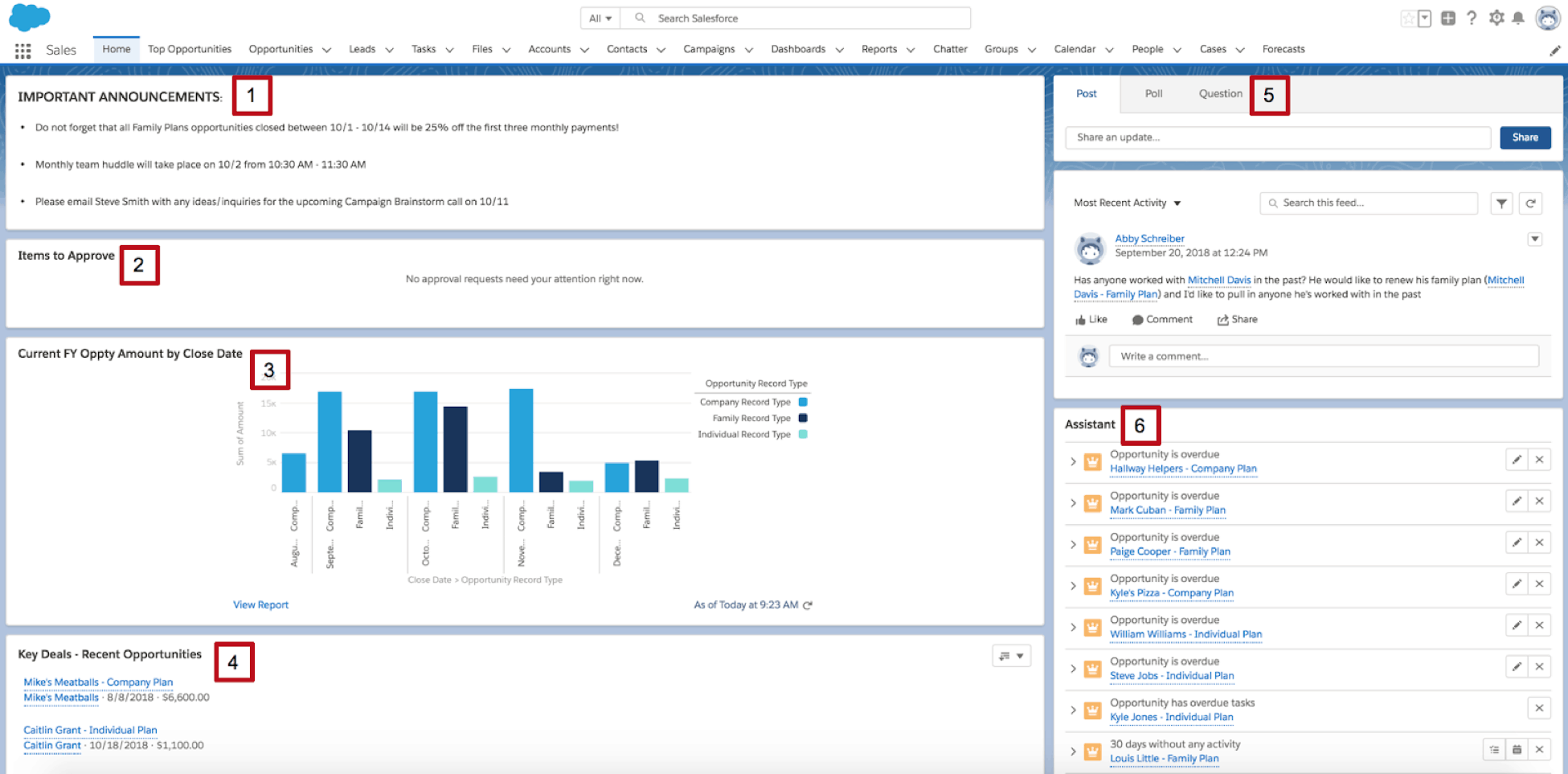Viewport: 1568px width, 774px height.
Task: Open Mike's Meatballs - Company Plan link
Action: pyautogui.click(x=98, y=682)
